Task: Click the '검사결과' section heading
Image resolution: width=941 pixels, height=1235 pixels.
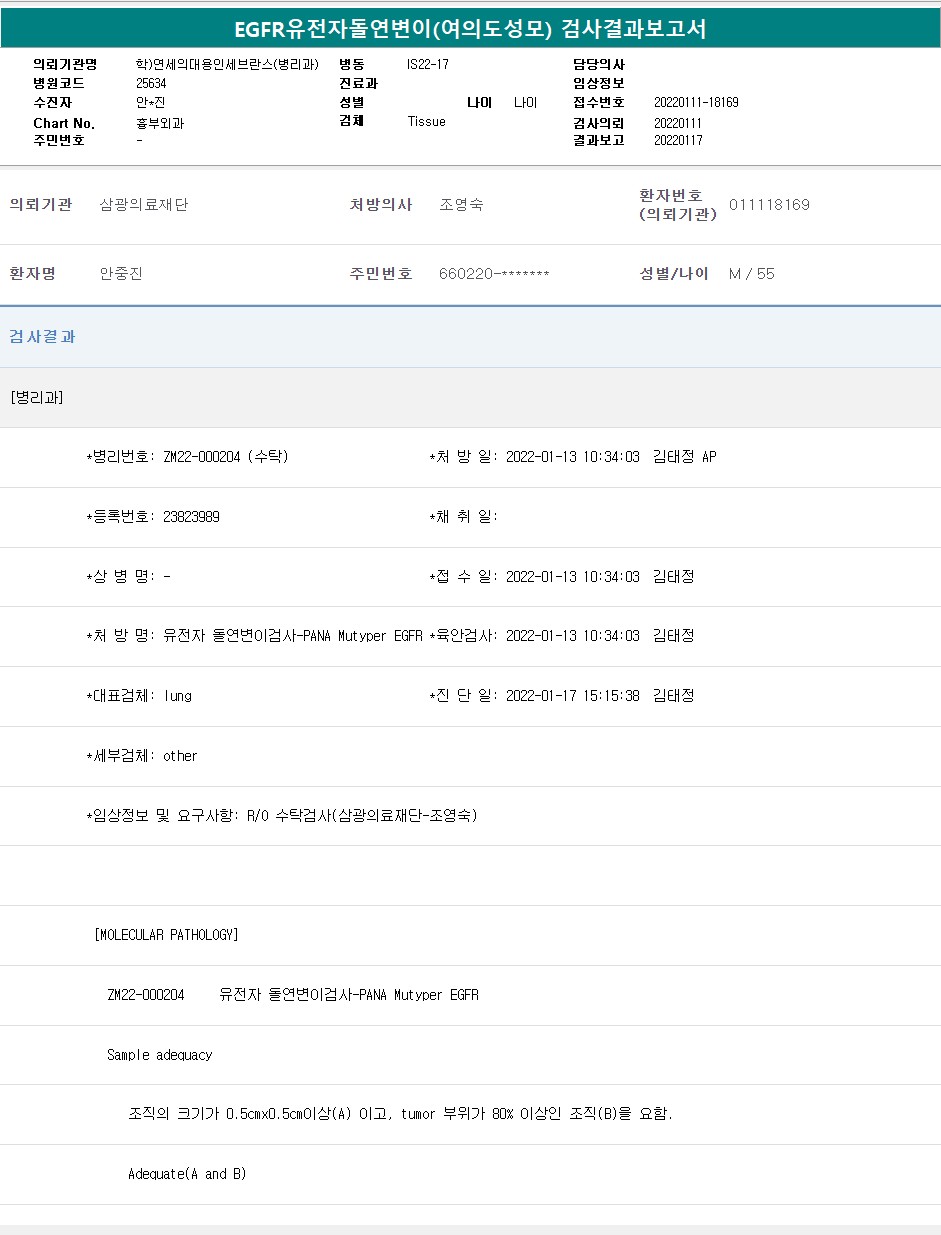Action: (x=43, y=337)
